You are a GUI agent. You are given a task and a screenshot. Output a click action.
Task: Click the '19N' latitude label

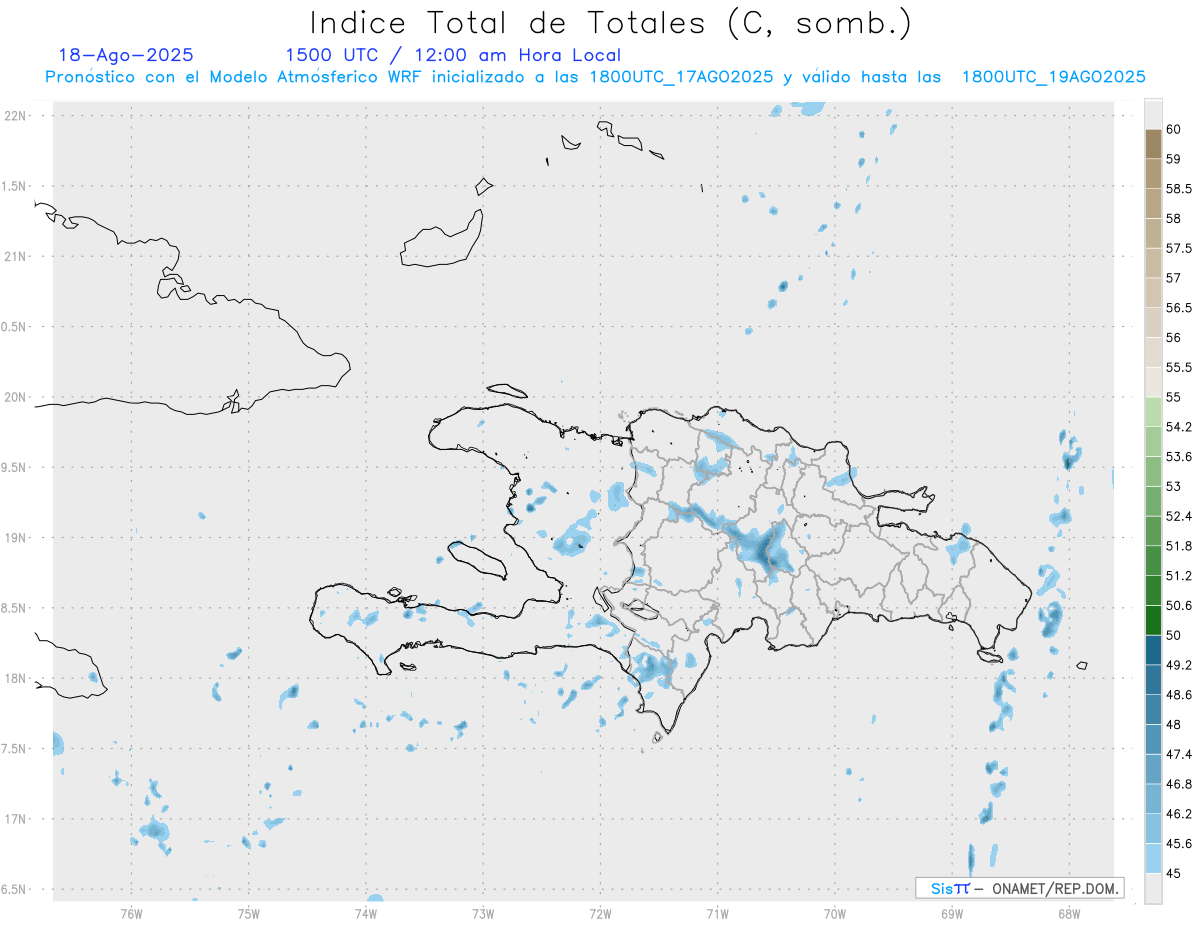(x=15, y=538)
